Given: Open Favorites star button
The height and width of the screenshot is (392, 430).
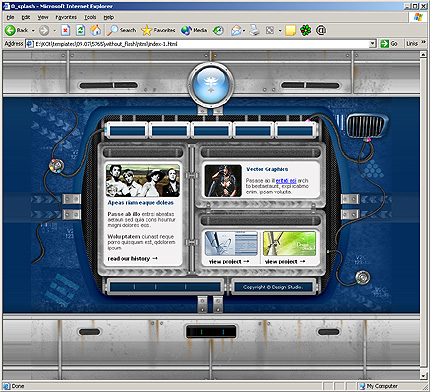Looking at the screenshot, I should pyautogui.click(x=158, y=30).
